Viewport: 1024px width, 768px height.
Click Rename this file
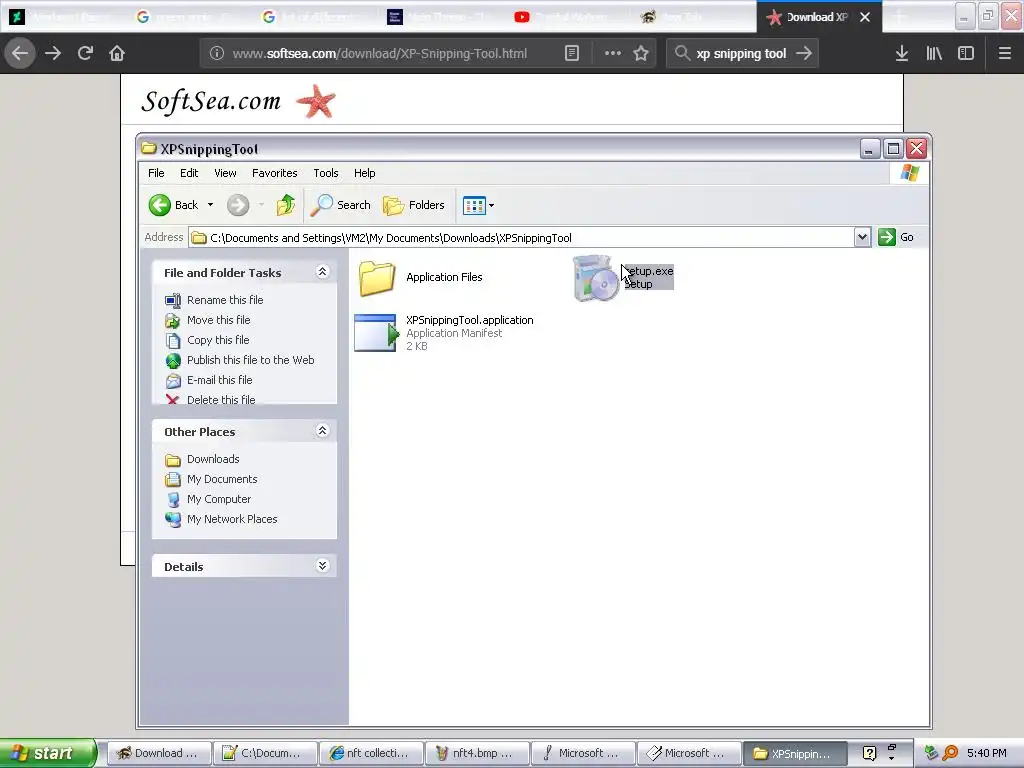225,300
